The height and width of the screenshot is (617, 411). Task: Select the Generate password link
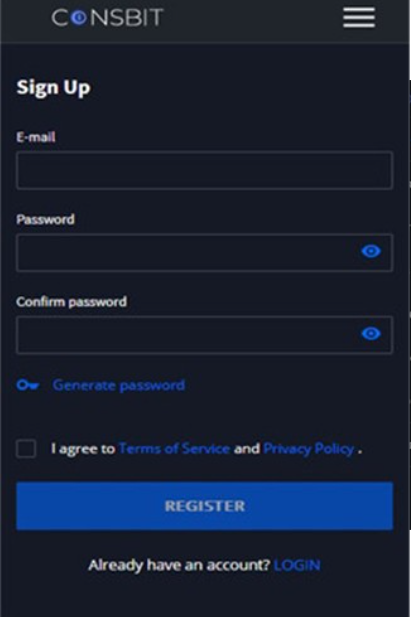pos(118,385)
